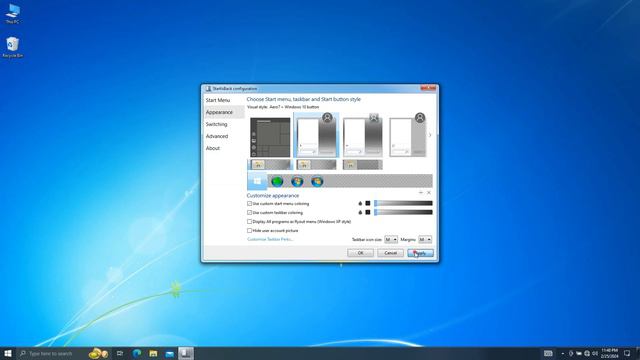
Task: Adjust the start menu coloring opacity slider
Action: click(x=403, y=203)
